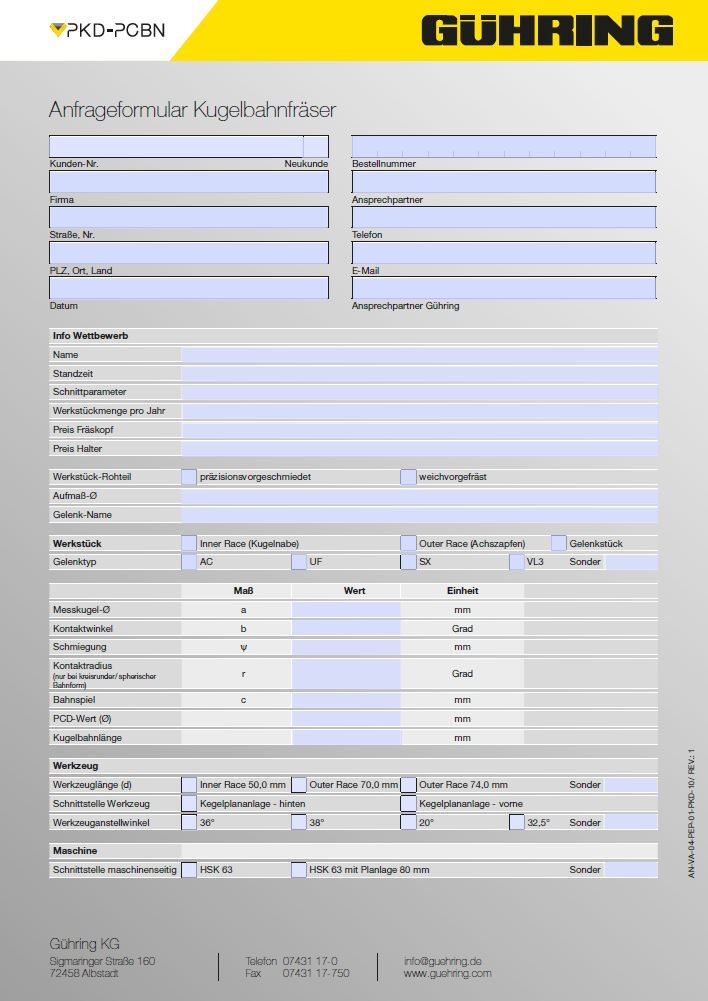Toggle HSK 63 mit Planlage 80 mm

299,870
